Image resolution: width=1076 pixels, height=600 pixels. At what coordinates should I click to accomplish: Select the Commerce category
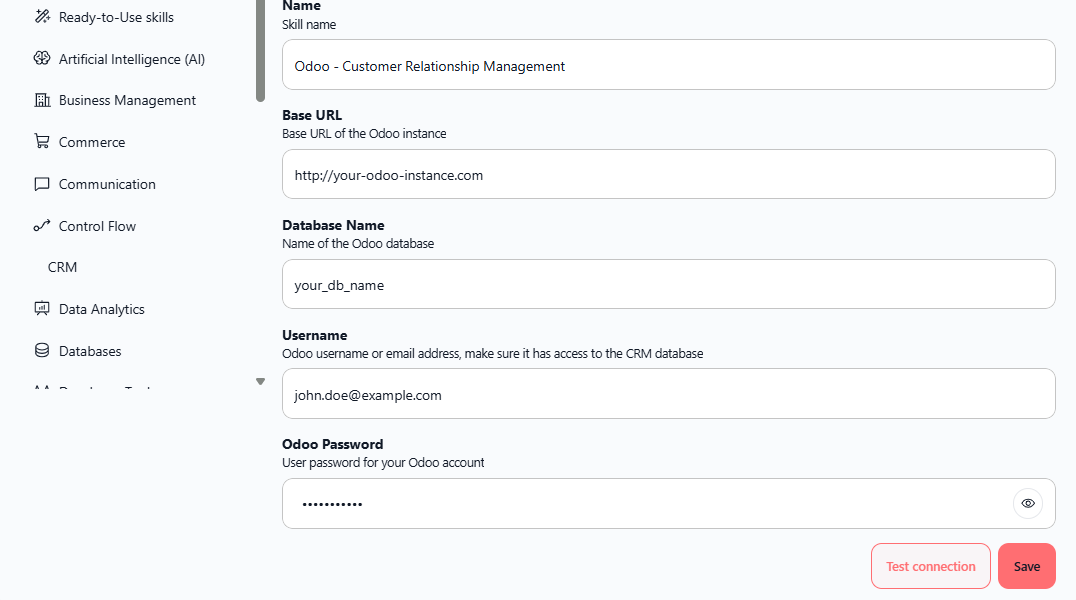point(92,142)
